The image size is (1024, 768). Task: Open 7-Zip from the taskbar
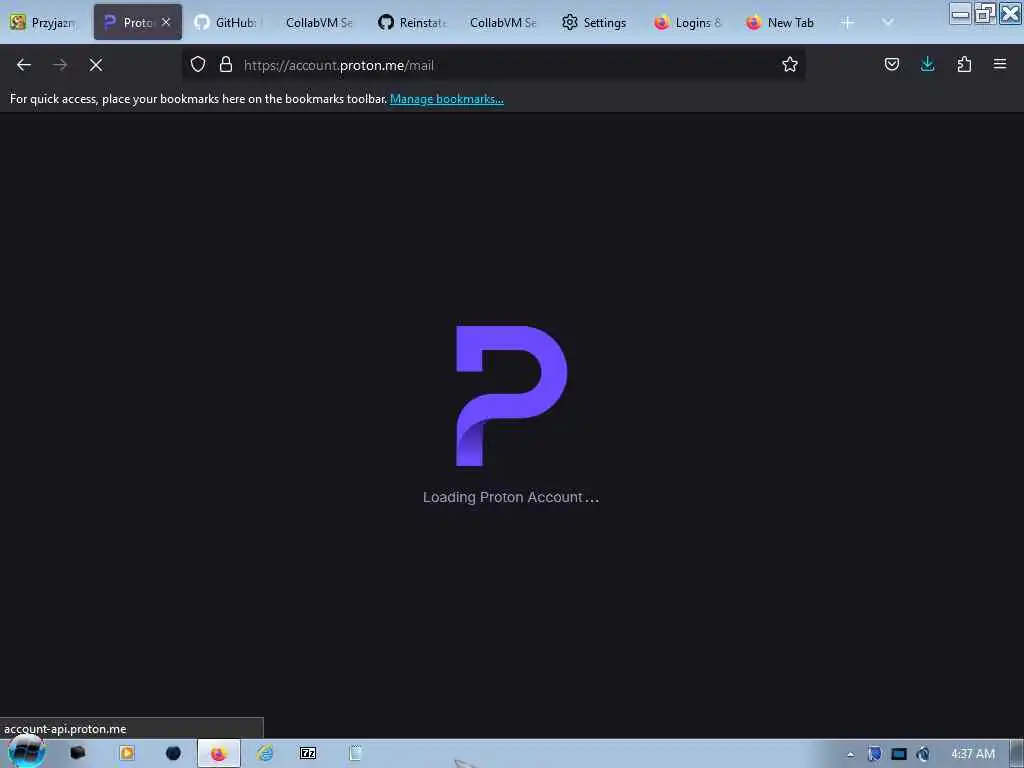pyautogui.click(x=308, y=753)
